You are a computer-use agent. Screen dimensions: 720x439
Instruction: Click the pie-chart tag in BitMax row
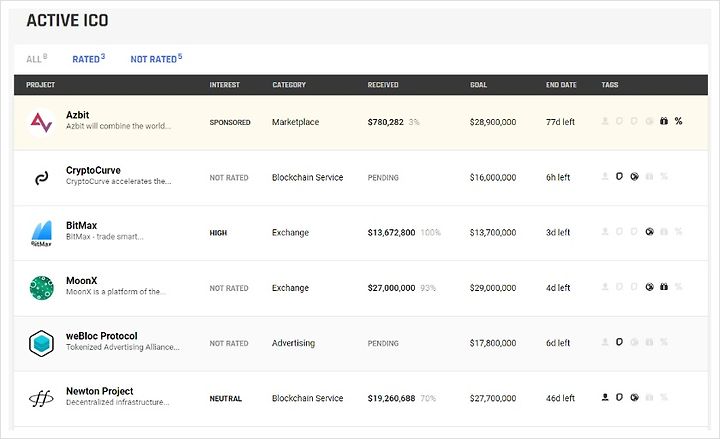click(x=649, y=231)
